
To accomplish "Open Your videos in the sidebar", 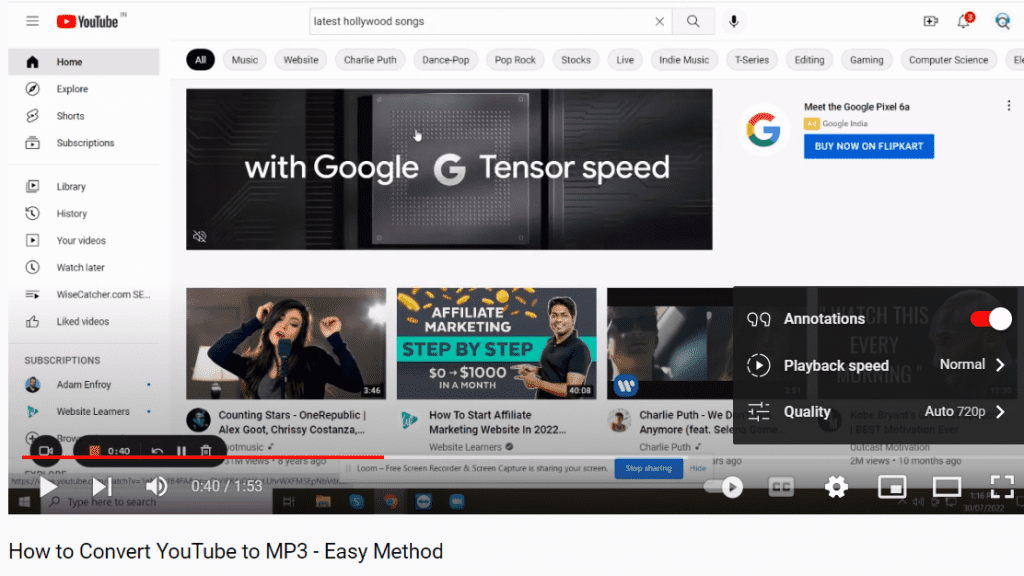I will point(84,240).
